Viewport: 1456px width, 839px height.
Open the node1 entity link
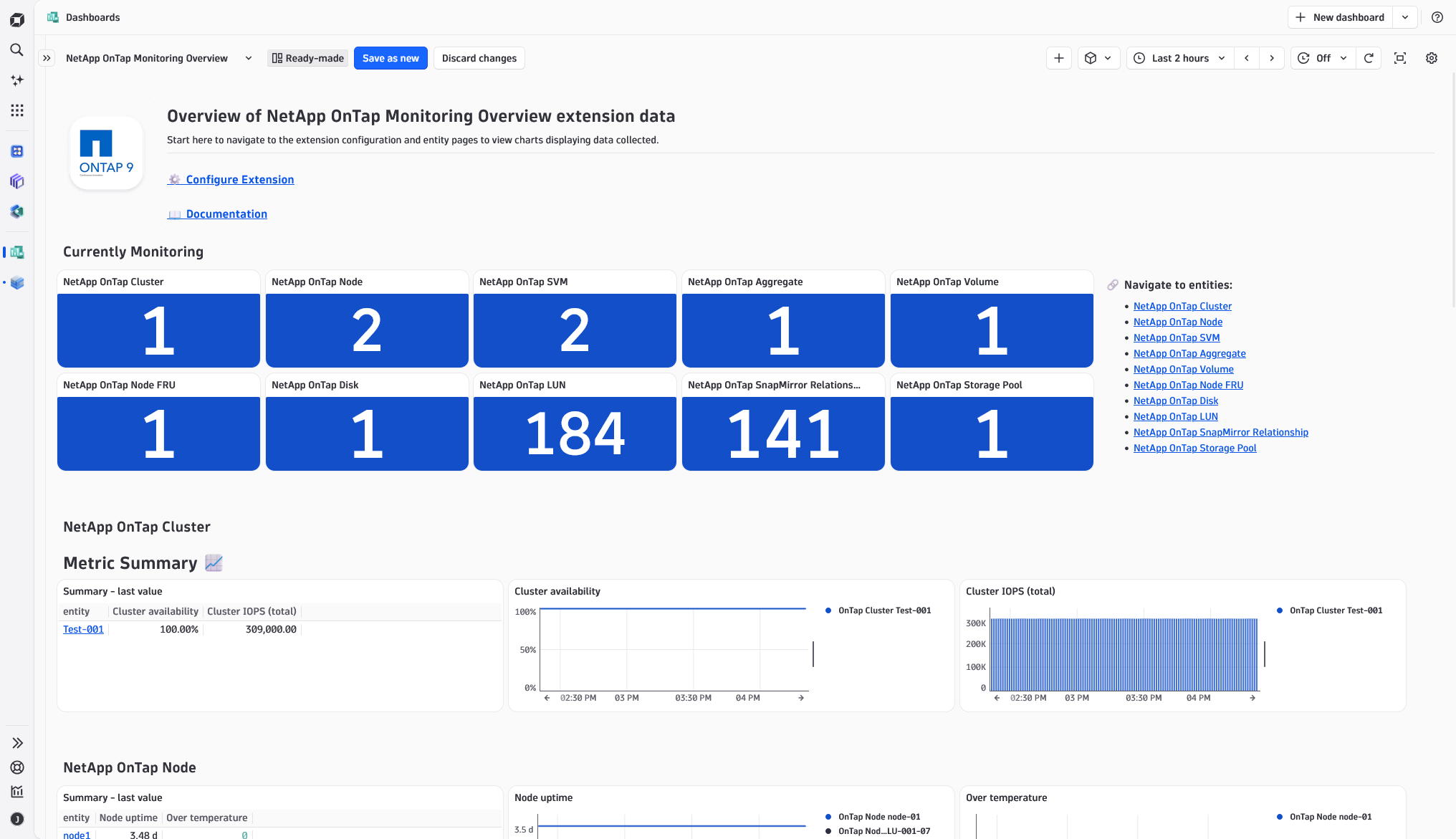point(77,835)
